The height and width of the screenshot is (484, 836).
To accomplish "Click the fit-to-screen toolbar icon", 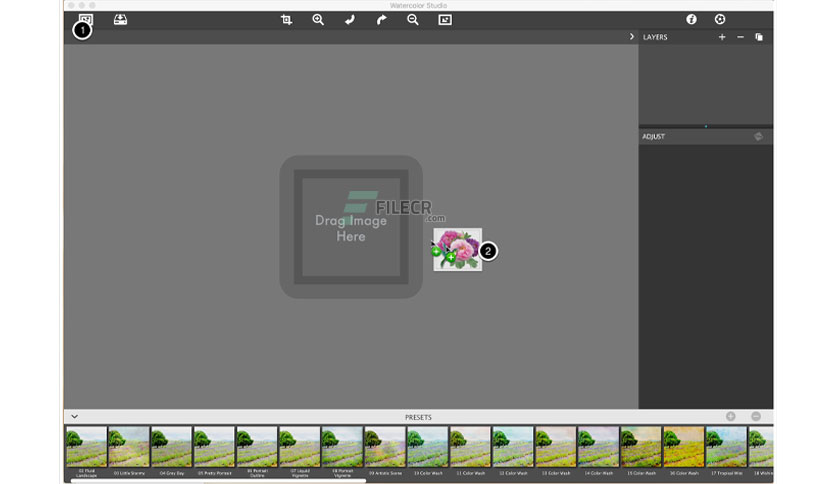I will tap(445, 20).
